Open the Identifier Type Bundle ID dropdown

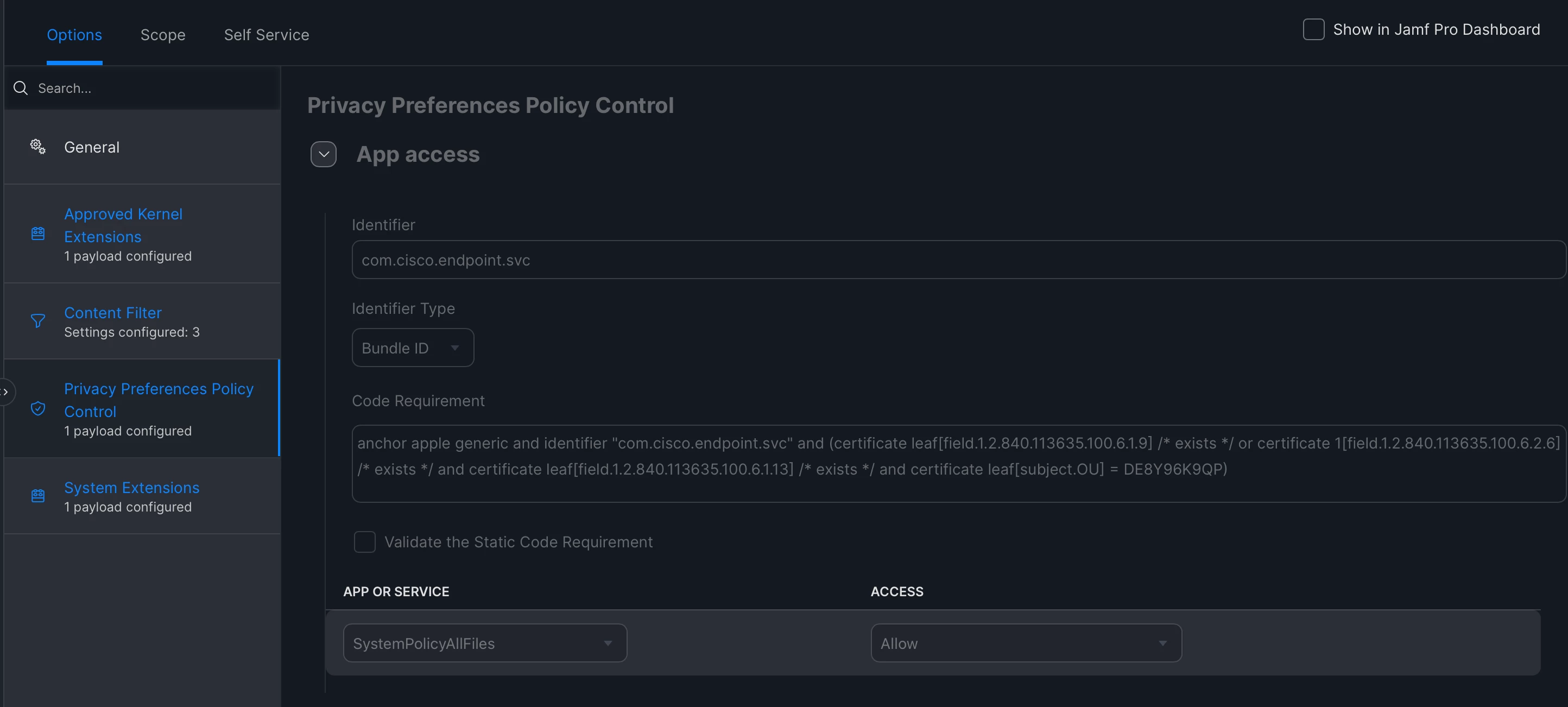pos(413,348)
